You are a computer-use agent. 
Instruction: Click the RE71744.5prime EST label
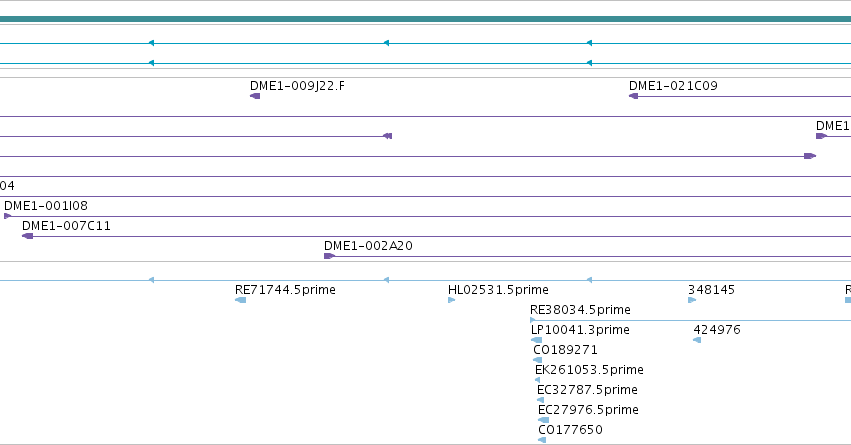pyautogui.click(x=285, y=290)
